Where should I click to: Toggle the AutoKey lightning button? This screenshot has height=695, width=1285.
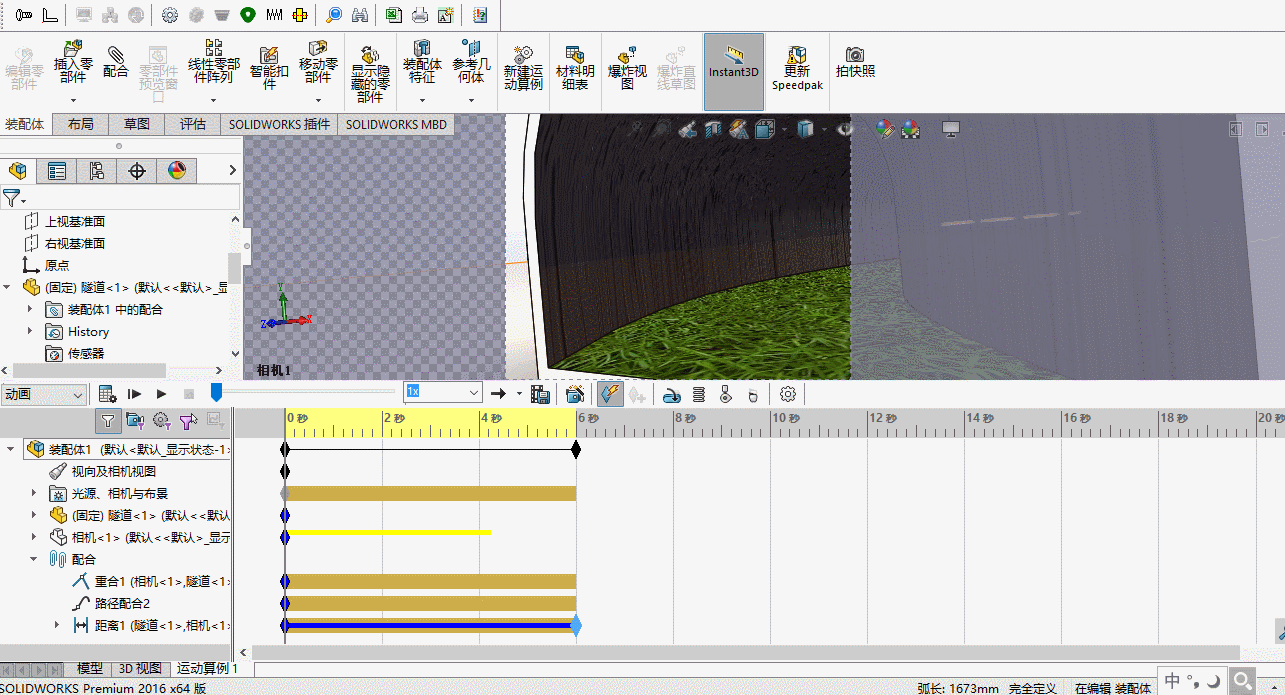tap(609, 394)
